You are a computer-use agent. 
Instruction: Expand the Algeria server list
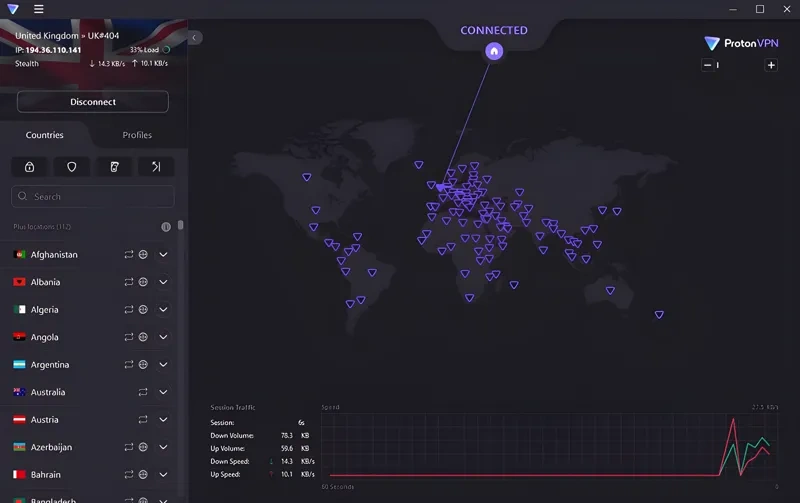point(163,310)
